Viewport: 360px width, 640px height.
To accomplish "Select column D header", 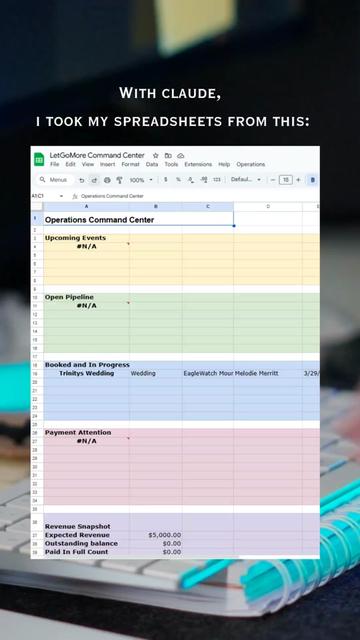I will click(x=268, y=207).
